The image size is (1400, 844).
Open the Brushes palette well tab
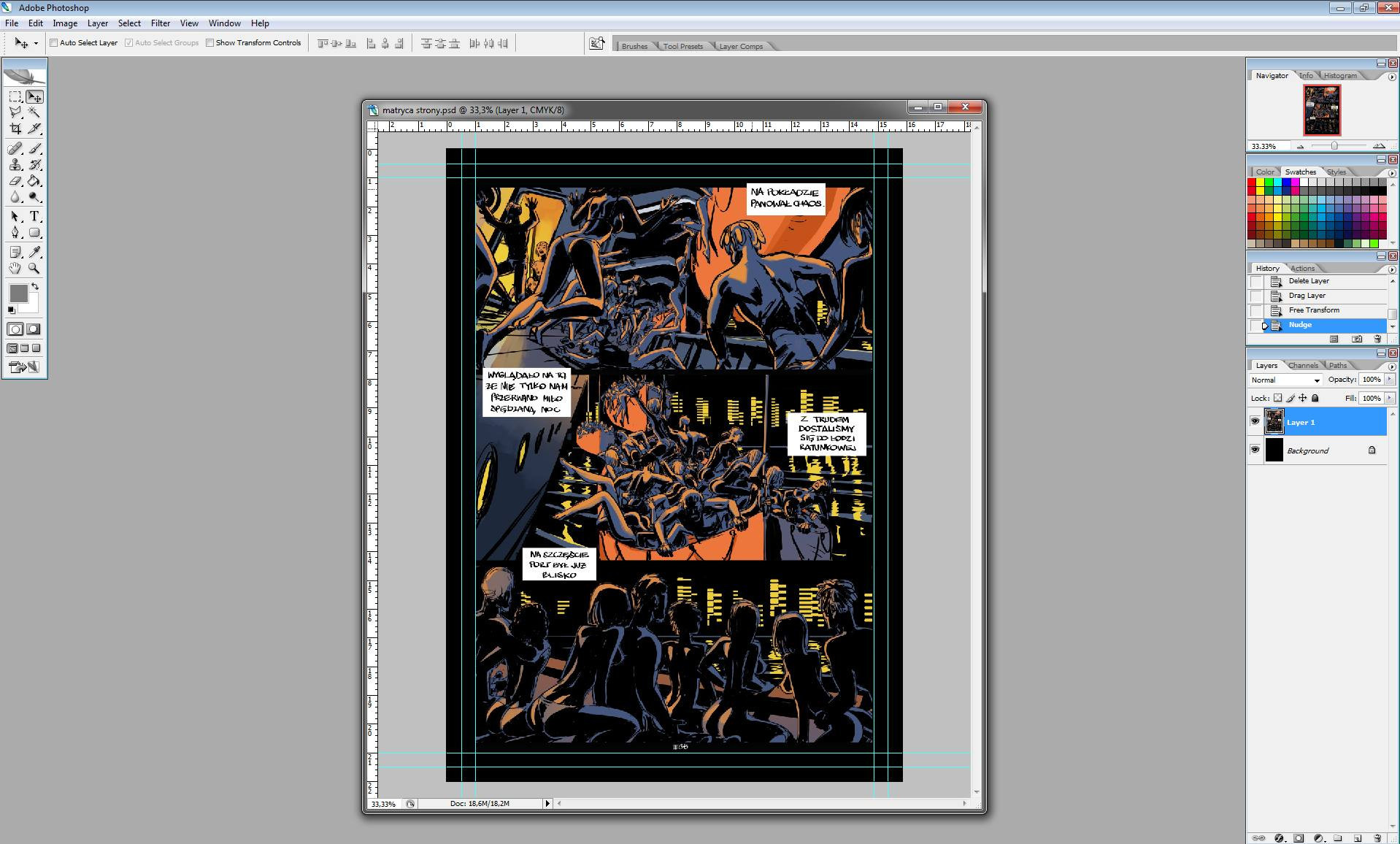[634, 46]
